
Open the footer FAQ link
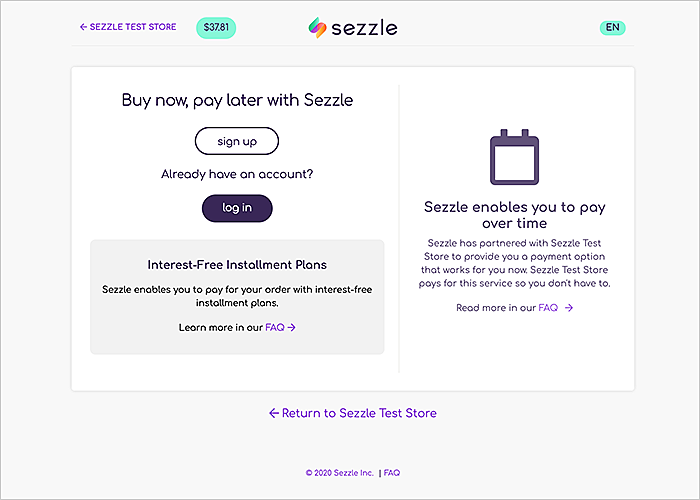click(392, 473)
